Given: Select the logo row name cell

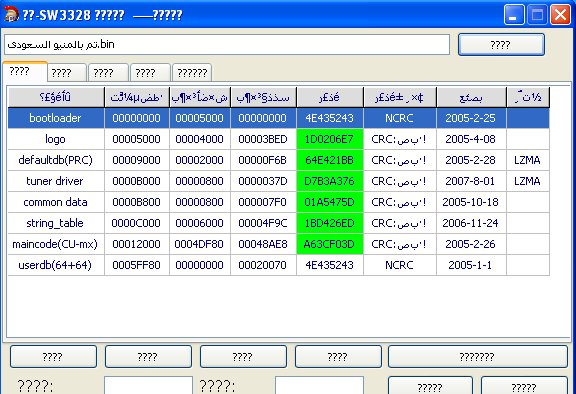Looking at the screenshot, I should pyautogui.click(x=56, y=139).
